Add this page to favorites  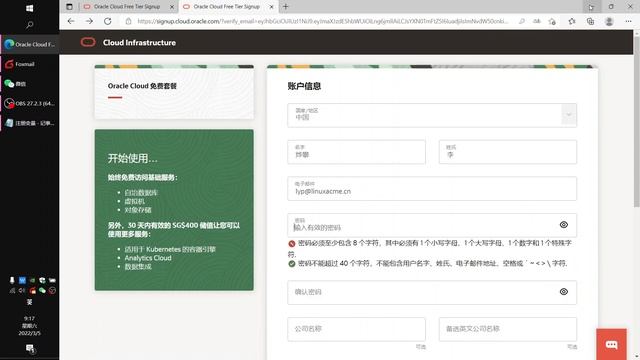[x=552, y=22]
